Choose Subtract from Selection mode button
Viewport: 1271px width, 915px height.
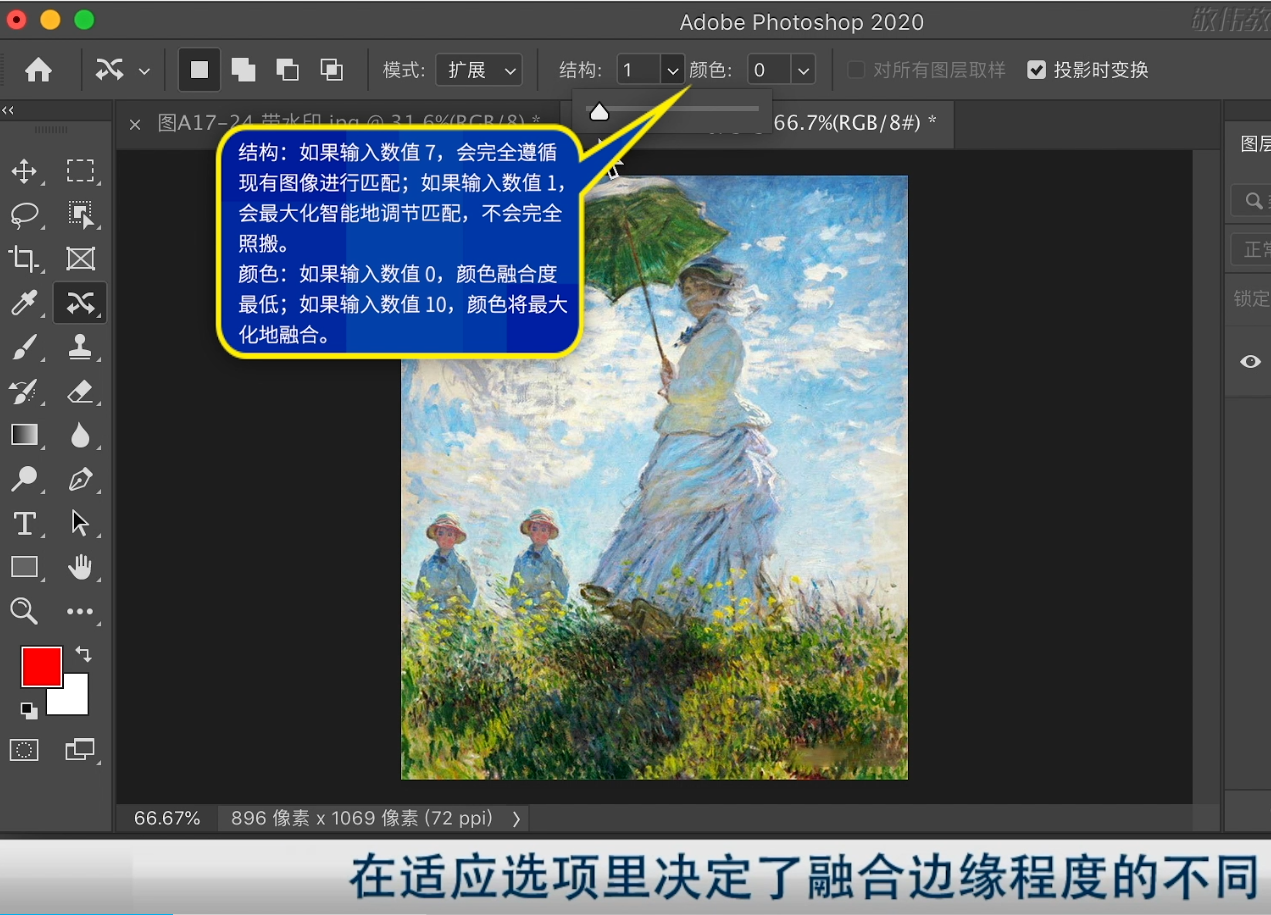tap(287, 70)
